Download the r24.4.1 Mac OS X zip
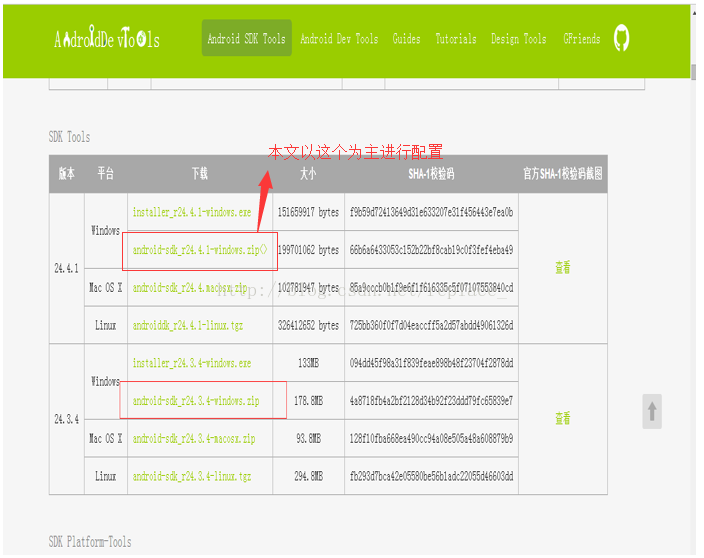704x558 pixels. point(190,288)
